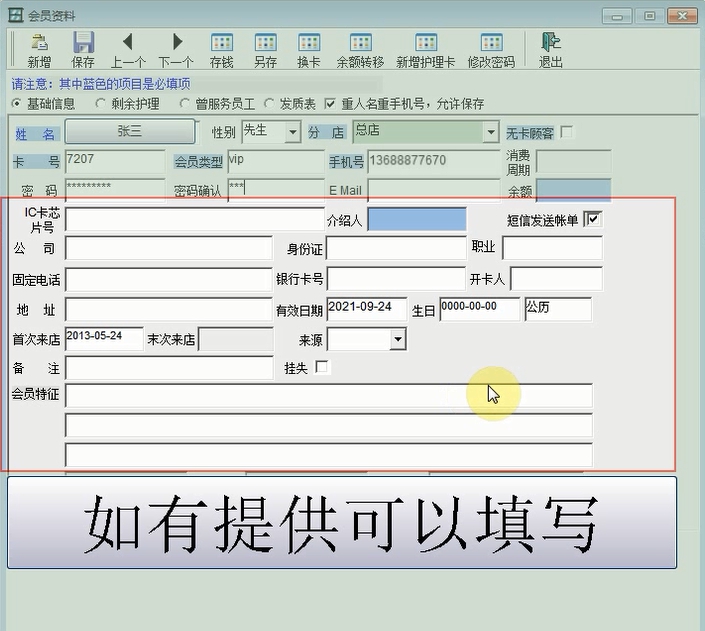Viewport: 705px width, 631px height.
Task: Click the 密码确认 field
Action: 276,189
